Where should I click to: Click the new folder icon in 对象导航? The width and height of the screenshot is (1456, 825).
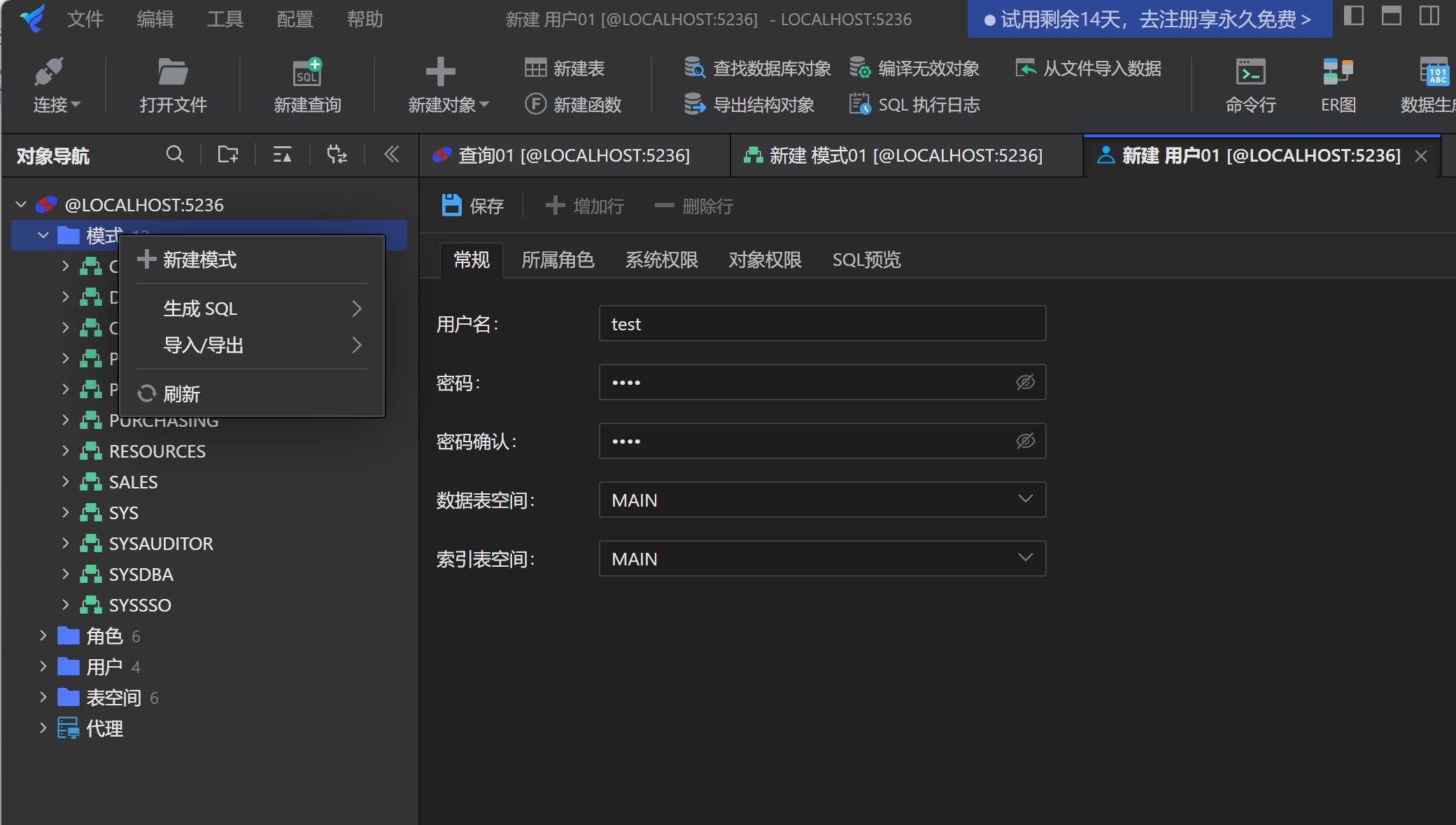click(x=228, y=155)
